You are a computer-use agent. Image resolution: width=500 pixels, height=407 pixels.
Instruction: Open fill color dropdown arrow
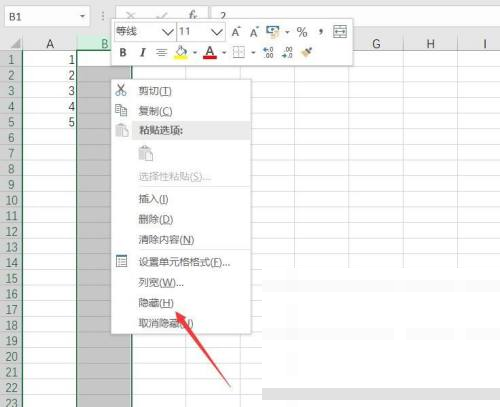click(x=195, y=52)
